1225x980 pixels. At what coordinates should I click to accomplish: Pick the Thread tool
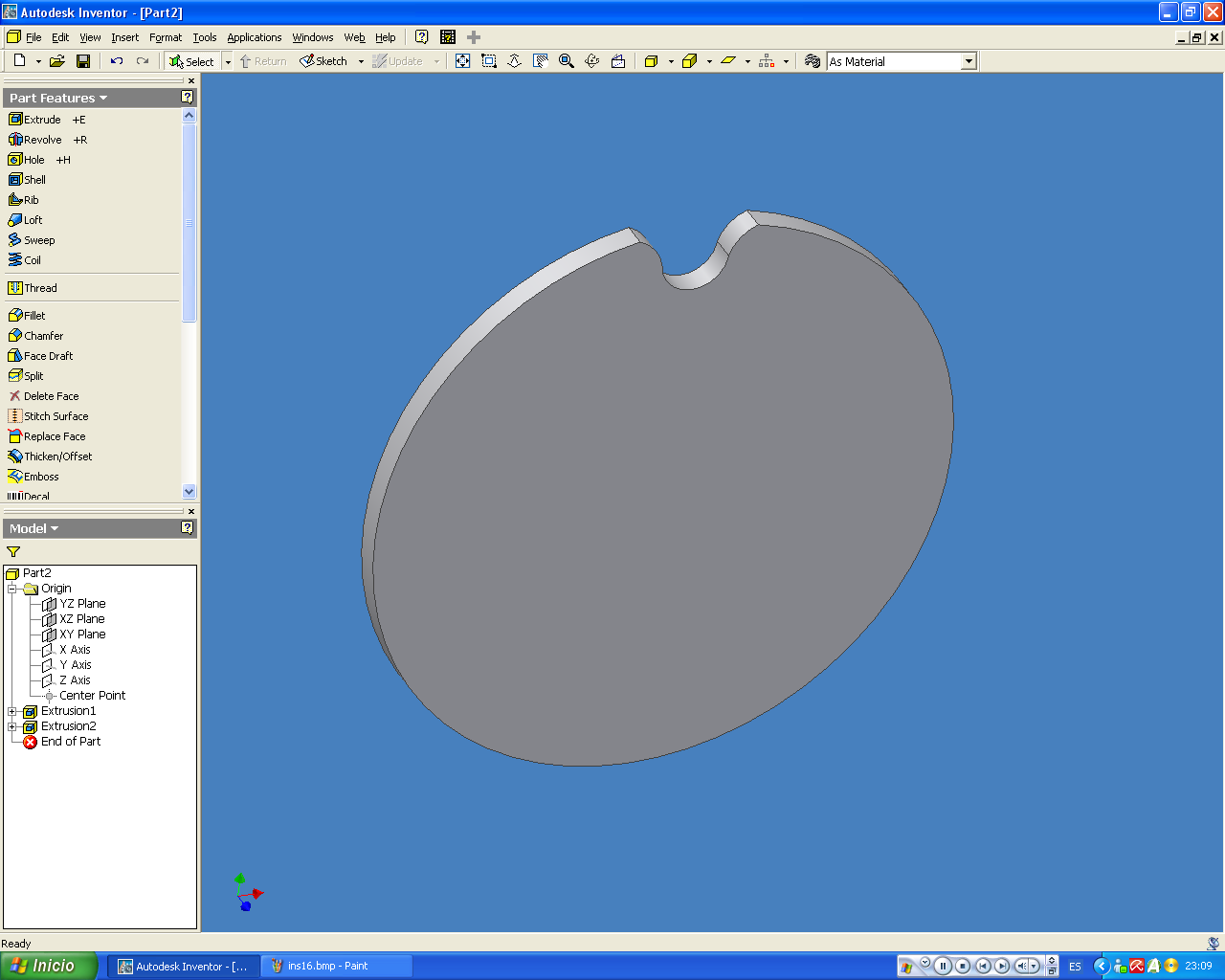(x=33, y=288)
